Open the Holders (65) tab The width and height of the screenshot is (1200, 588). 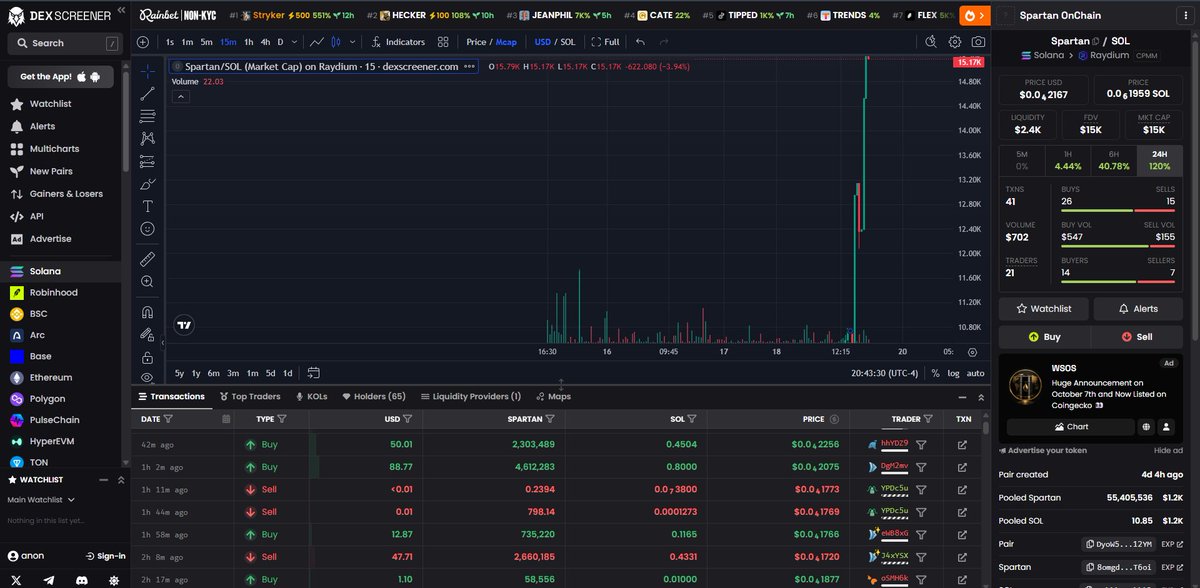point(374,396)
